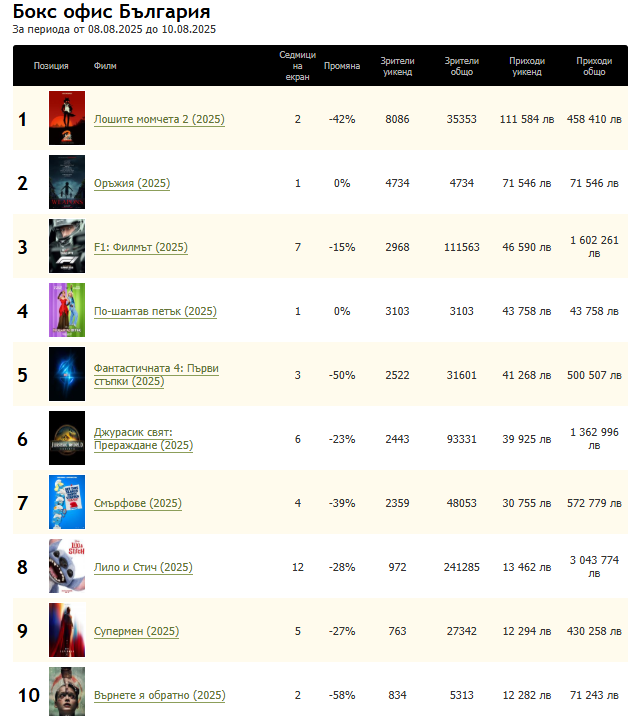Select the Фантастичната 4 poster thumbnail

pos(67,374)
